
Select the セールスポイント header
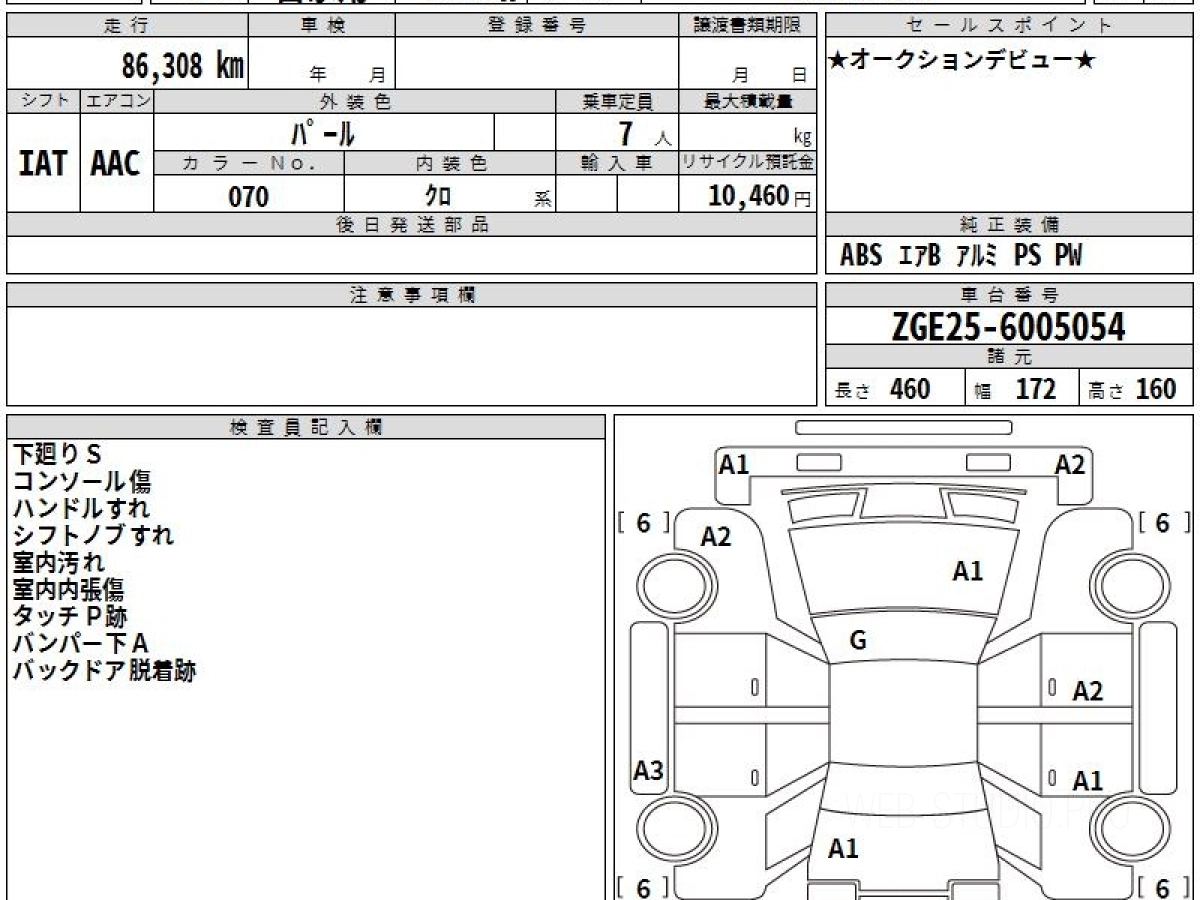tap(1009, 26)
